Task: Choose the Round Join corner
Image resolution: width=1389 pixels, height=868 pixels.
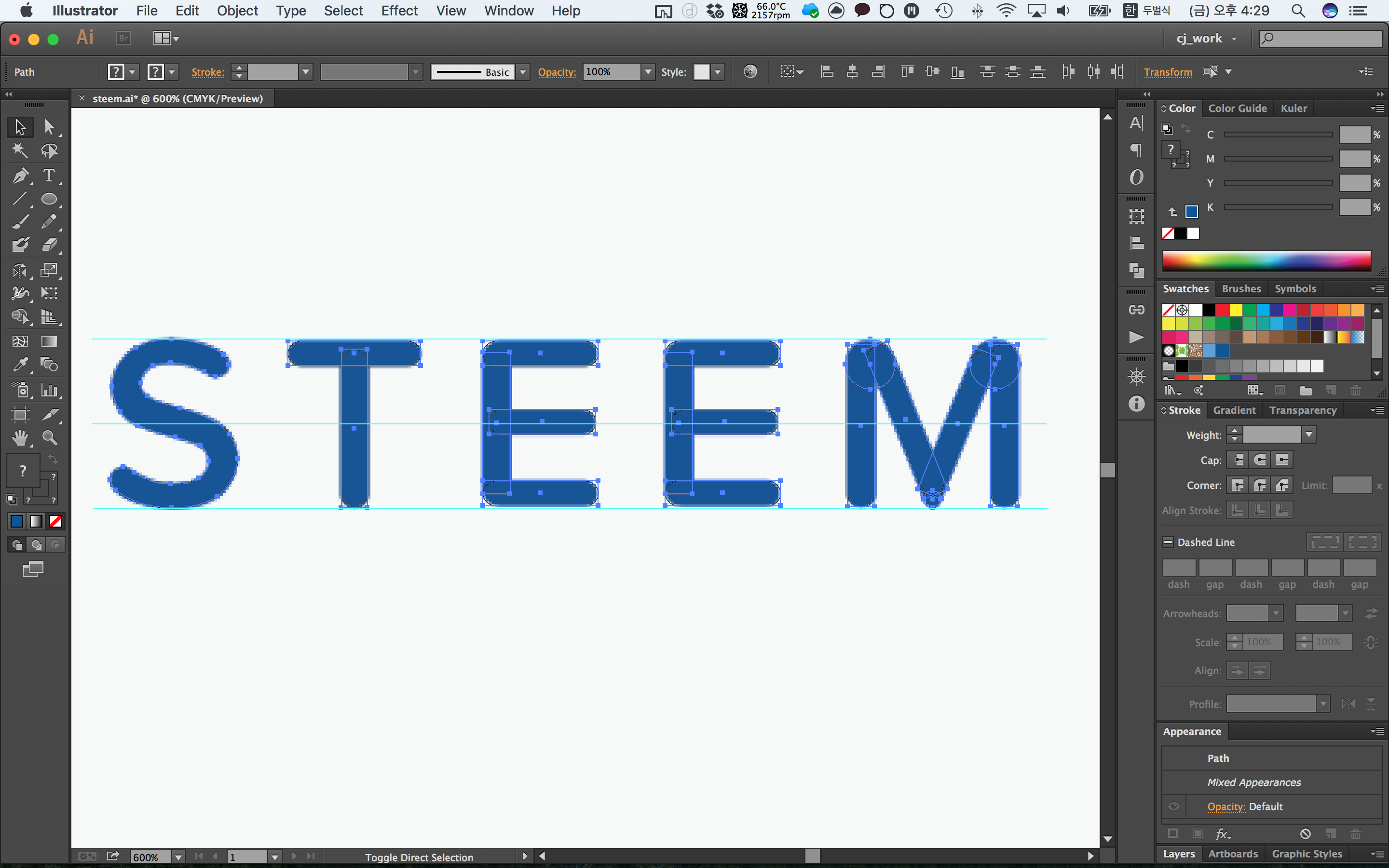Action: coord(1260,486)
